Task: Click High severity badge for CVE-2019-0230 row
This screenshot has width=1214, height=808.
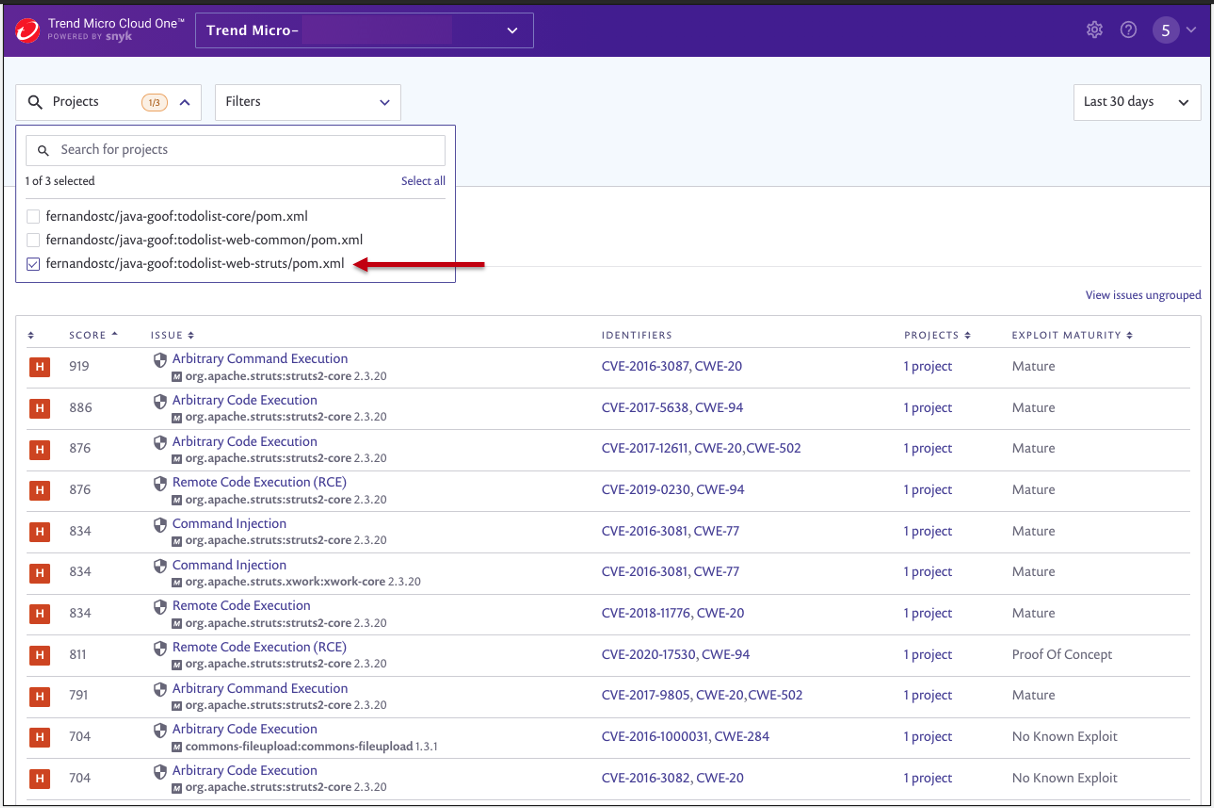Action: click(x=39, y=490)
